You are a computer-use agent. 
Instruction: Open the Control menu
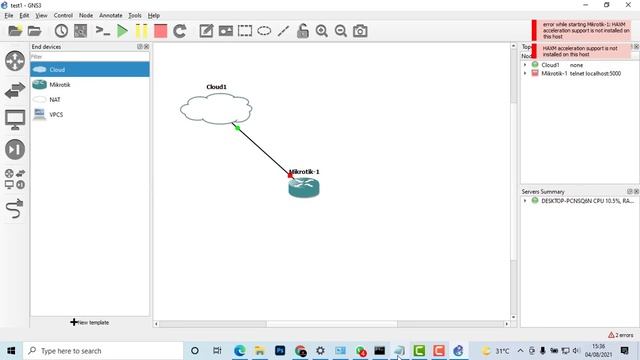pyautogui.click(x=63, y=16)
